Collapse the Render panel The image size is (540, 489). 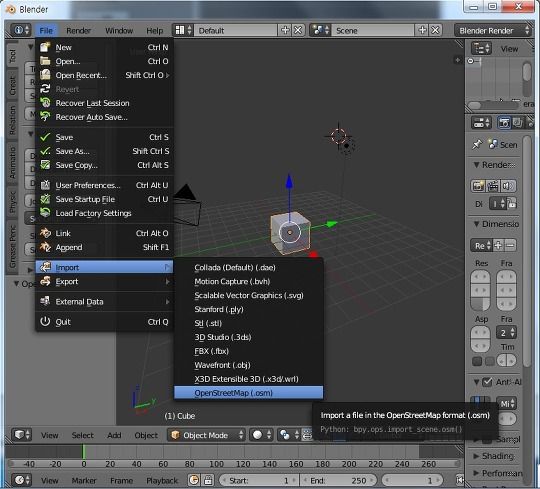point(477,165)
